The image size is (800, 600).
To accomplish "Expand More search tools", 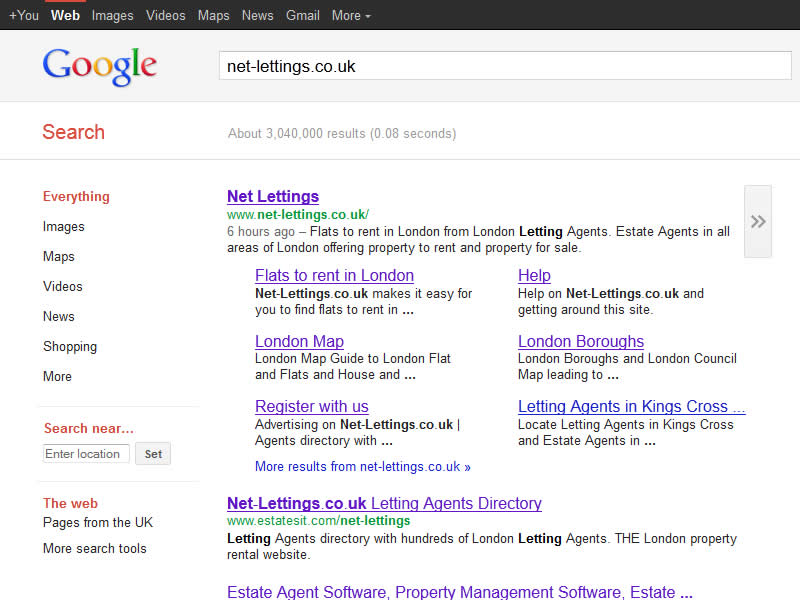I will 94,548.
